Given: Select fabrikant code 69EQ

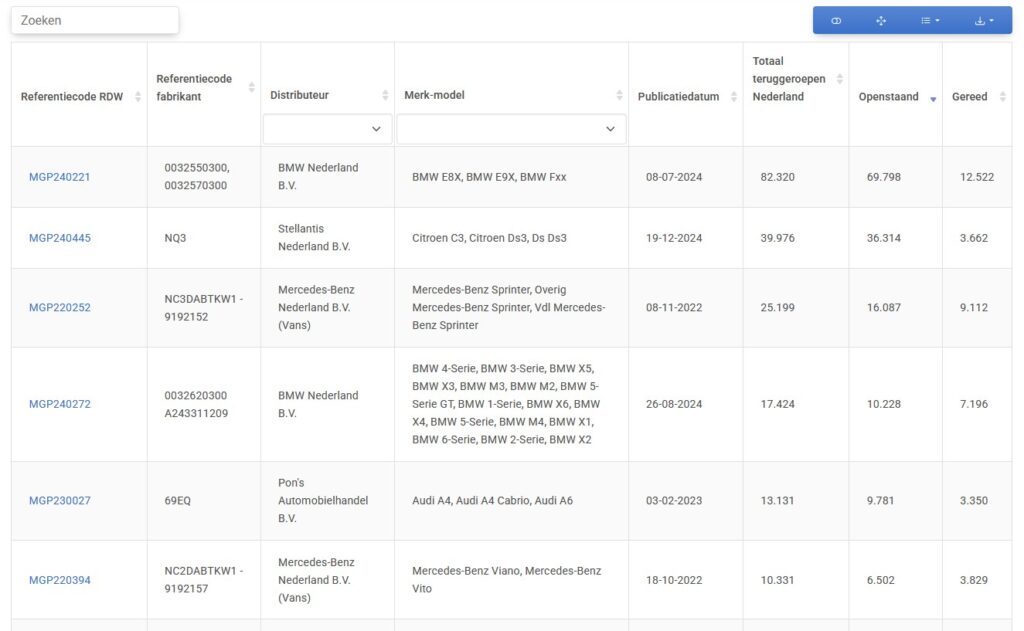Looking at the screenshot, I should point(178,500).
